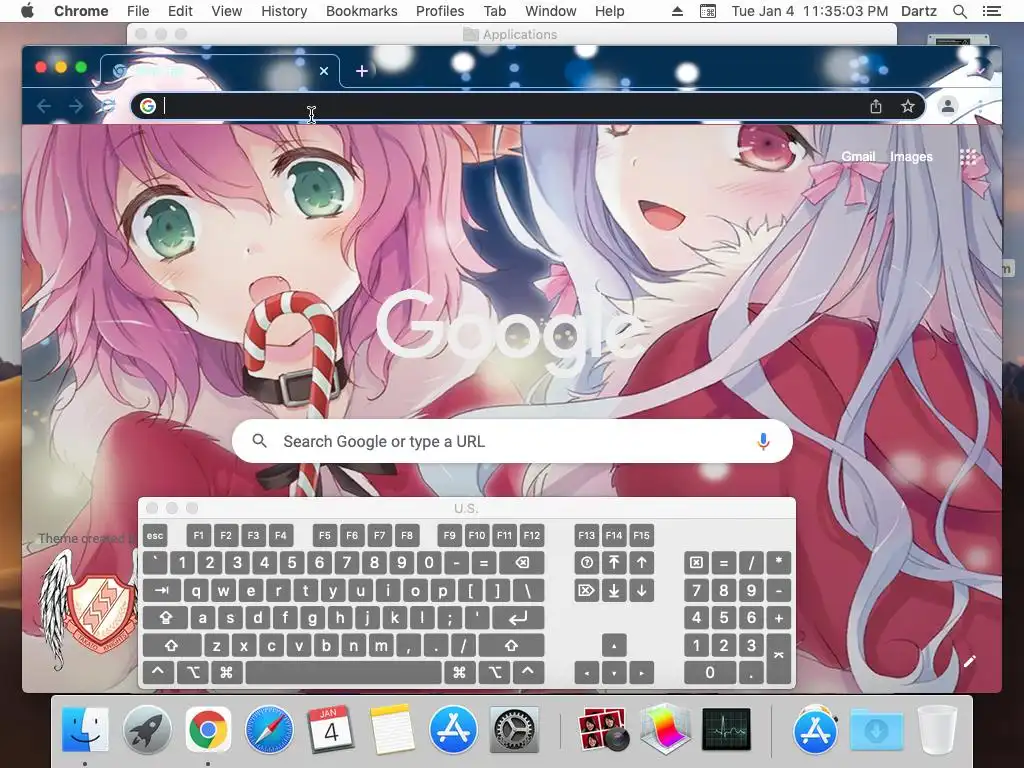Viewport: 1024px width, 768px height.
Task: Open Activity Monitor from the Dock
Action: click(x=726, y=729)
